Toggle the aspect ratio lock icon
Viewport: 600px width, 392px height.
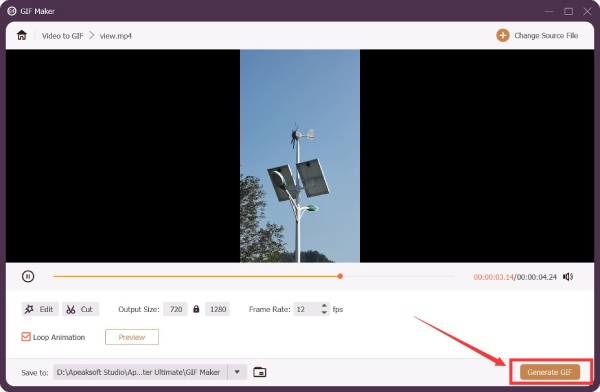[x=196, y=309]
